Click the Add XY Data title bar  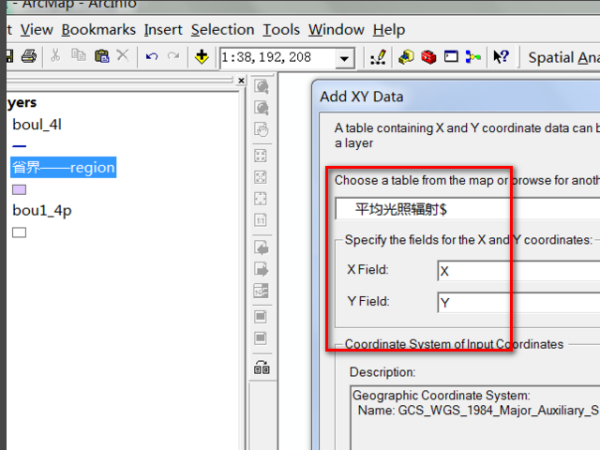click(x=457, y=96)
